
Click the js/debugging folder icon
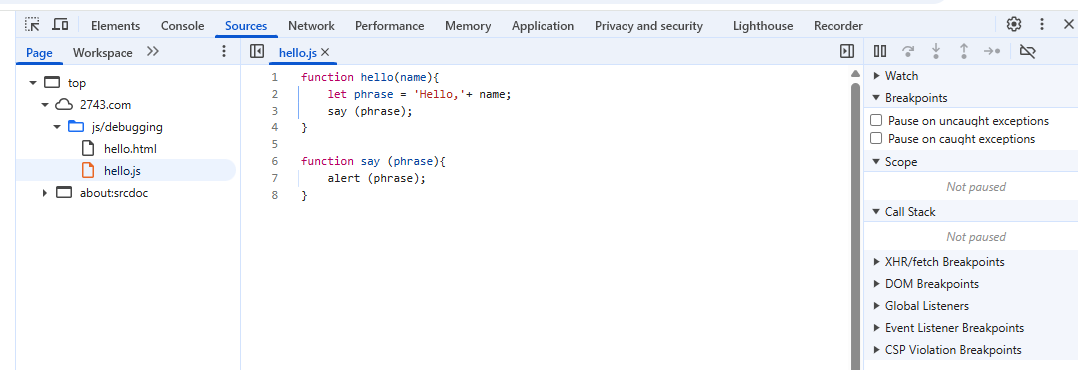click(76, 127)
